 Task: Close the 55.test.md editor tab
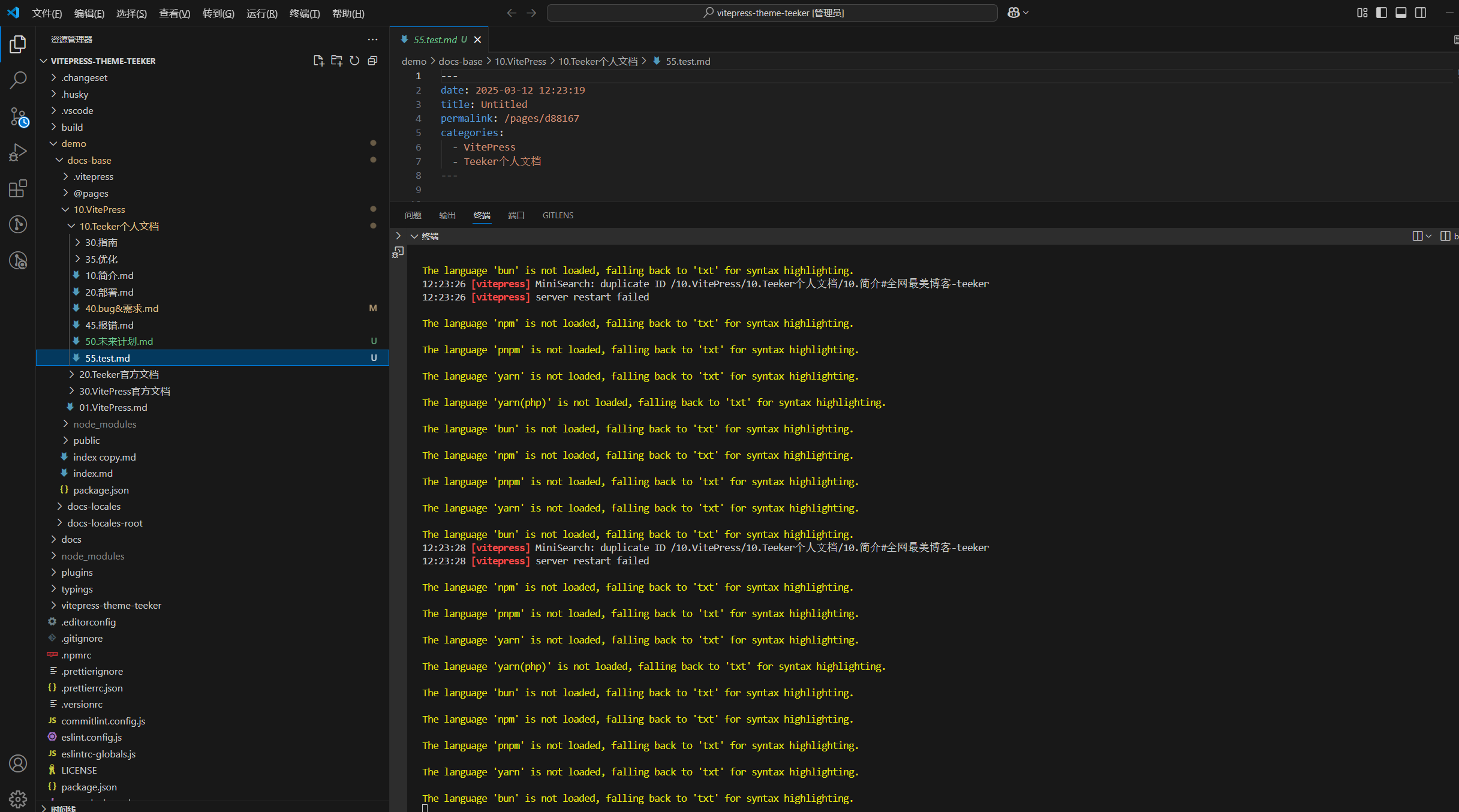tap(477, 40)
